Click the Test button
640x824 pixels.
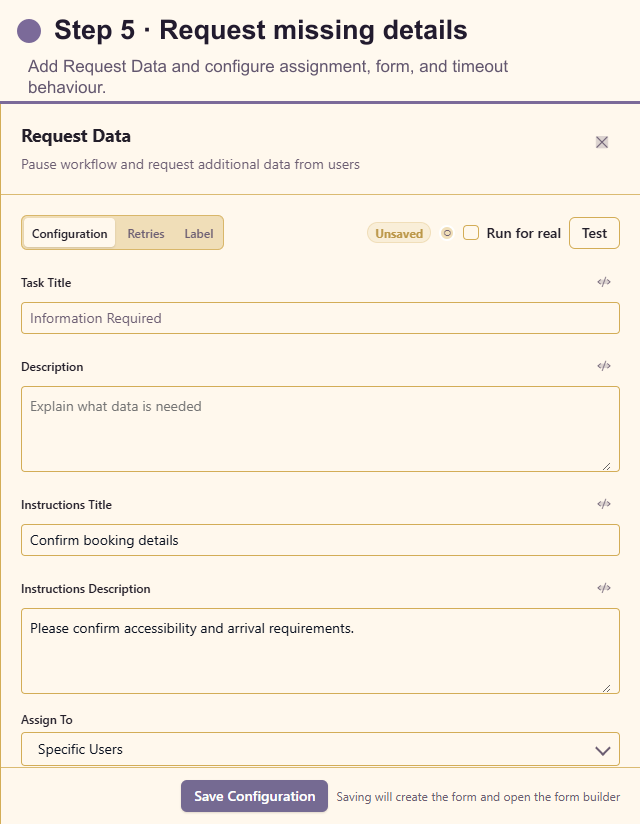tap(594, 233)
